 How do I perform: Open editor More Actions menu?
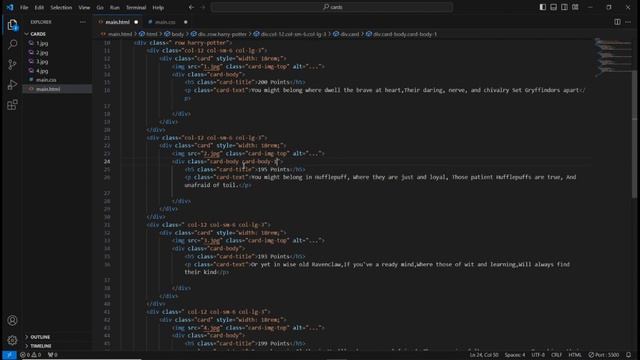[628, 22]
